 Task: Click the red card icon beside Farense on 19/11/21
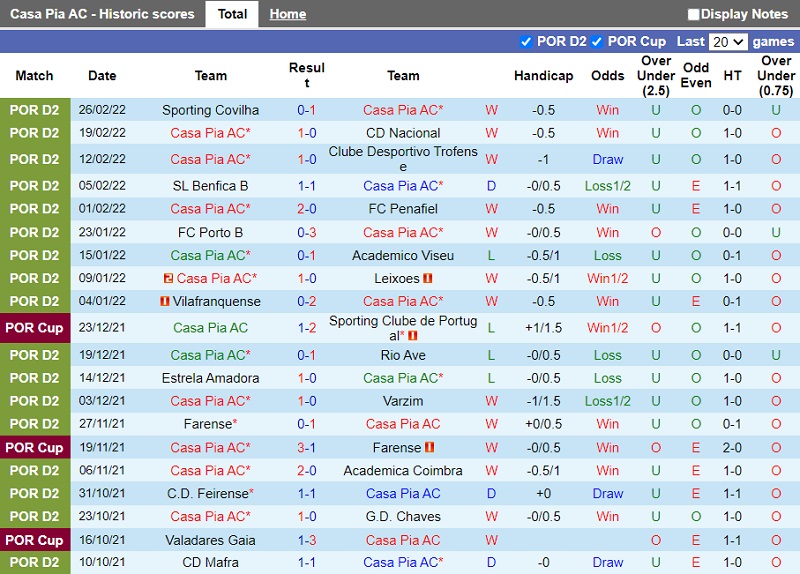[x=430, y=448]
